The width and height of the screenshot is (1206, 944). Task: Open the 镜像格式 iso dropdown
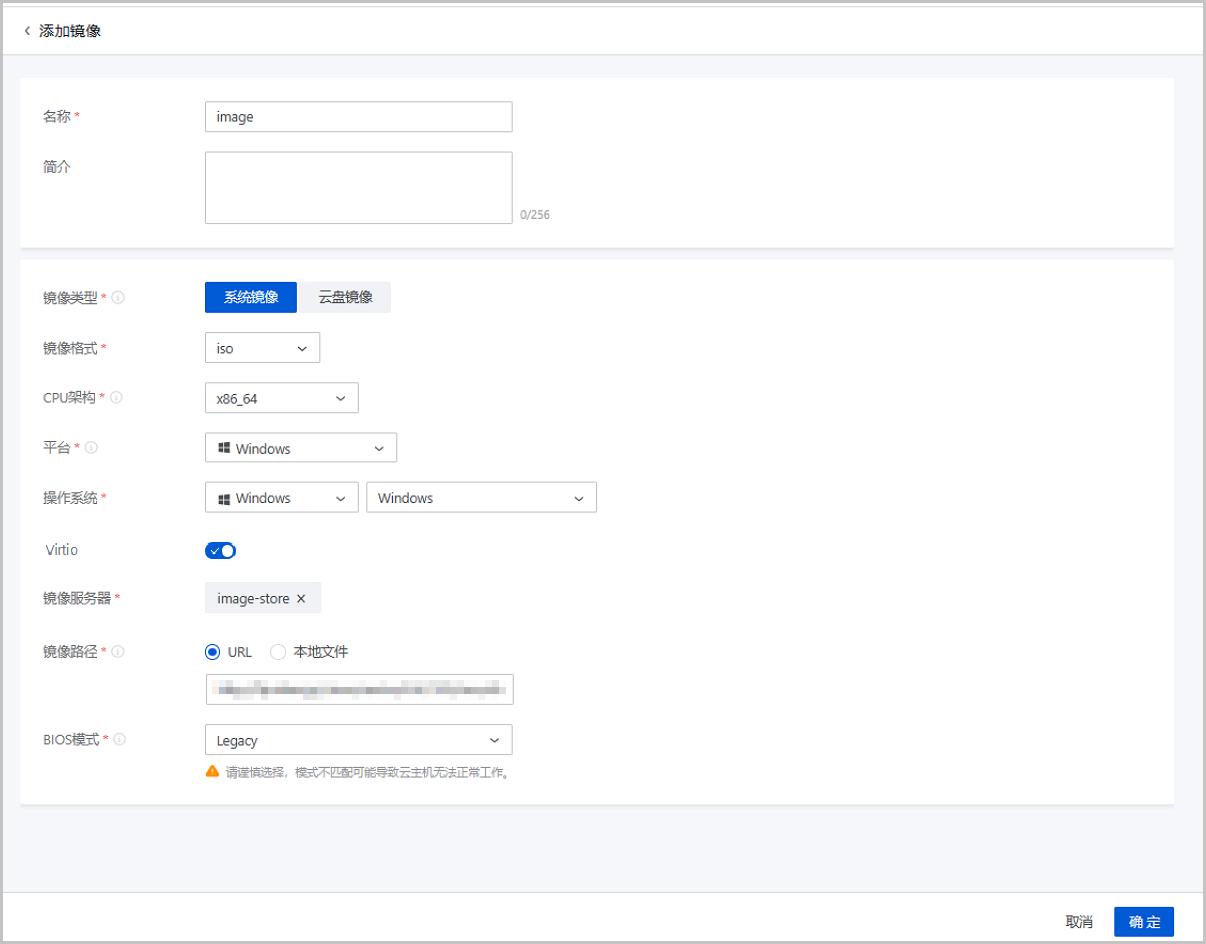262,348
